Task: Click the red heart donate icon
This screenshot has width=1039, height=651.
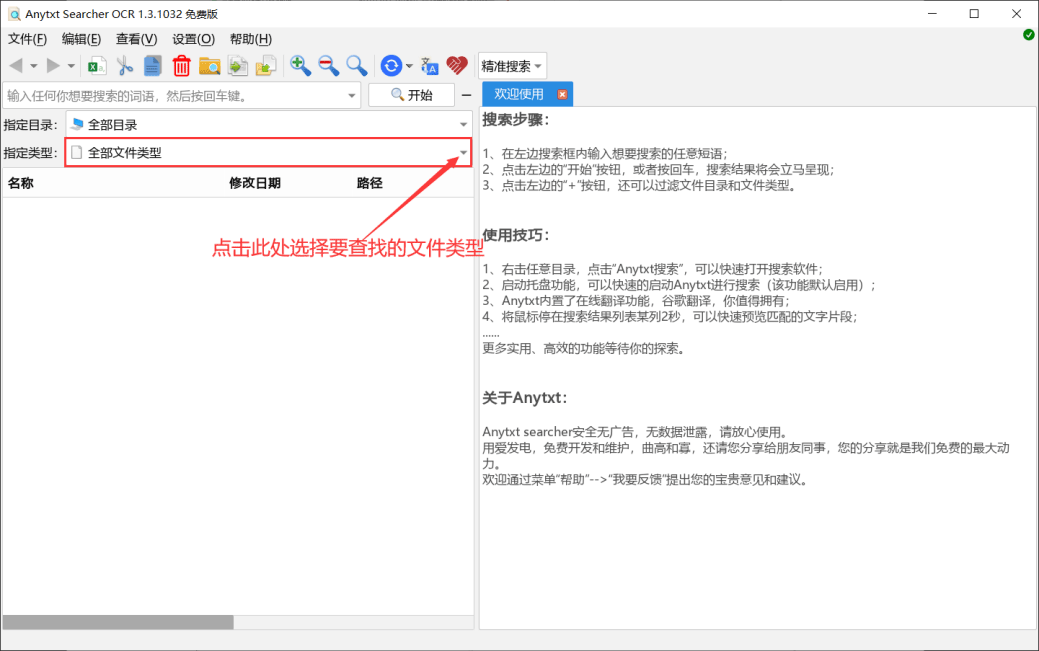Action: point(457,66)
